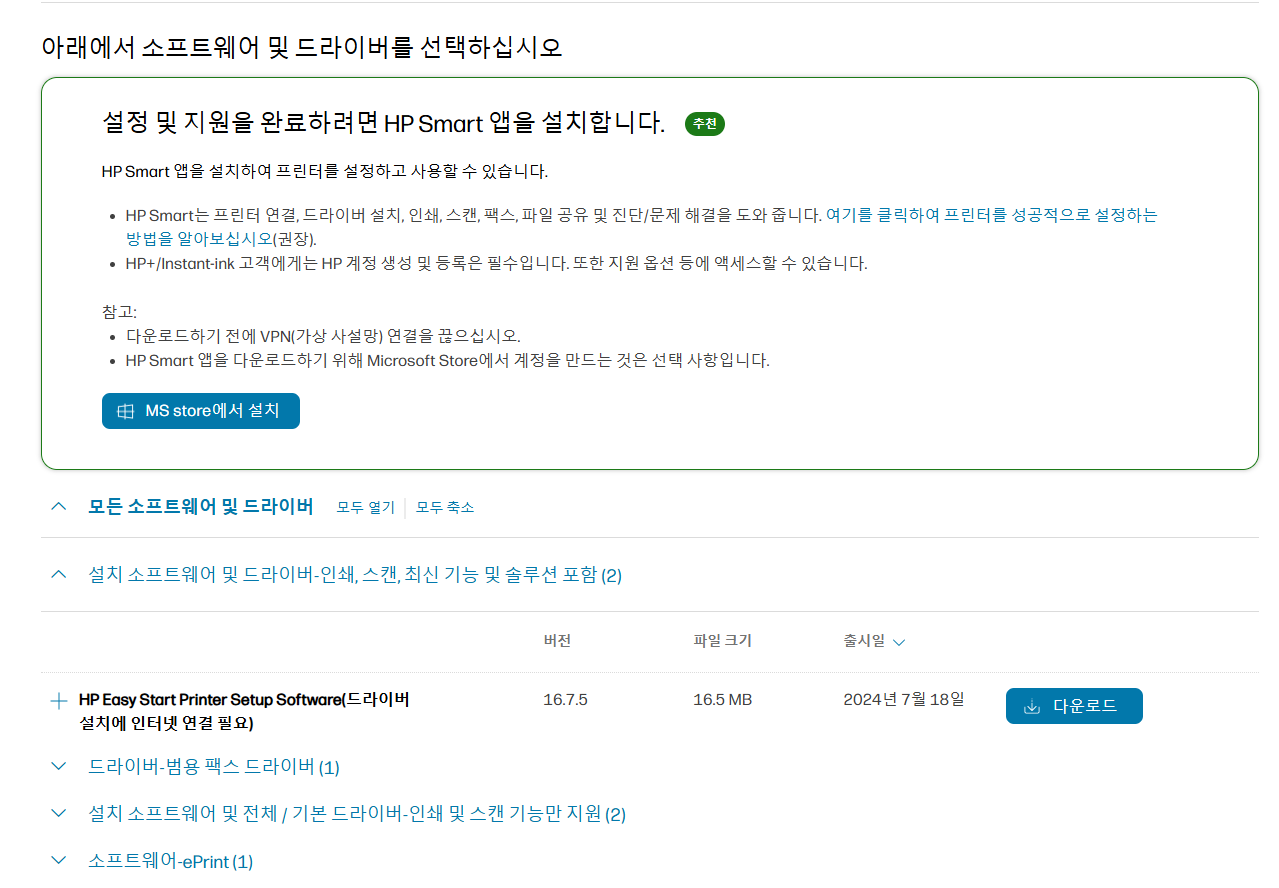This screenshot has height=888, width=1279.
Task: Click heading 아래에서 소프트웨어 및 드라이버를 선택하십시오
Action: coord(302,46)
